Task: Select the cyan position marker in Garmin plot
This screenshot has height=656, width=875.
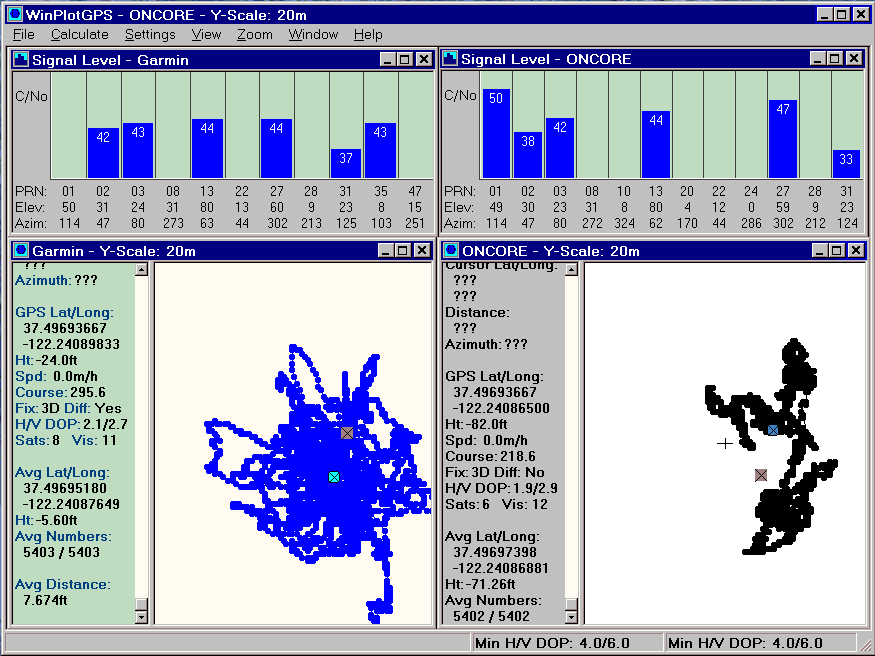Action: [334, 477]
